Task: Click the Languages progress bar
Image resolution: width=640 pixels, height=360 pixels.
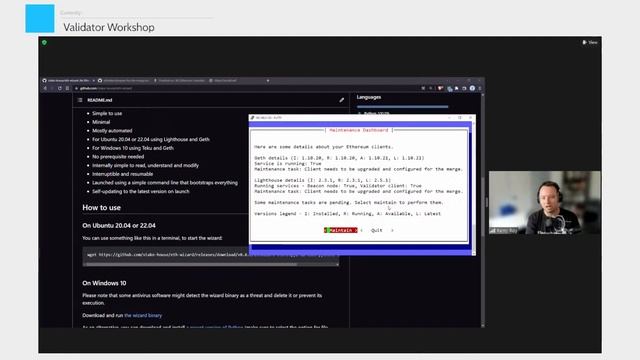Action: pyautogui.click(x=402, y=107)
